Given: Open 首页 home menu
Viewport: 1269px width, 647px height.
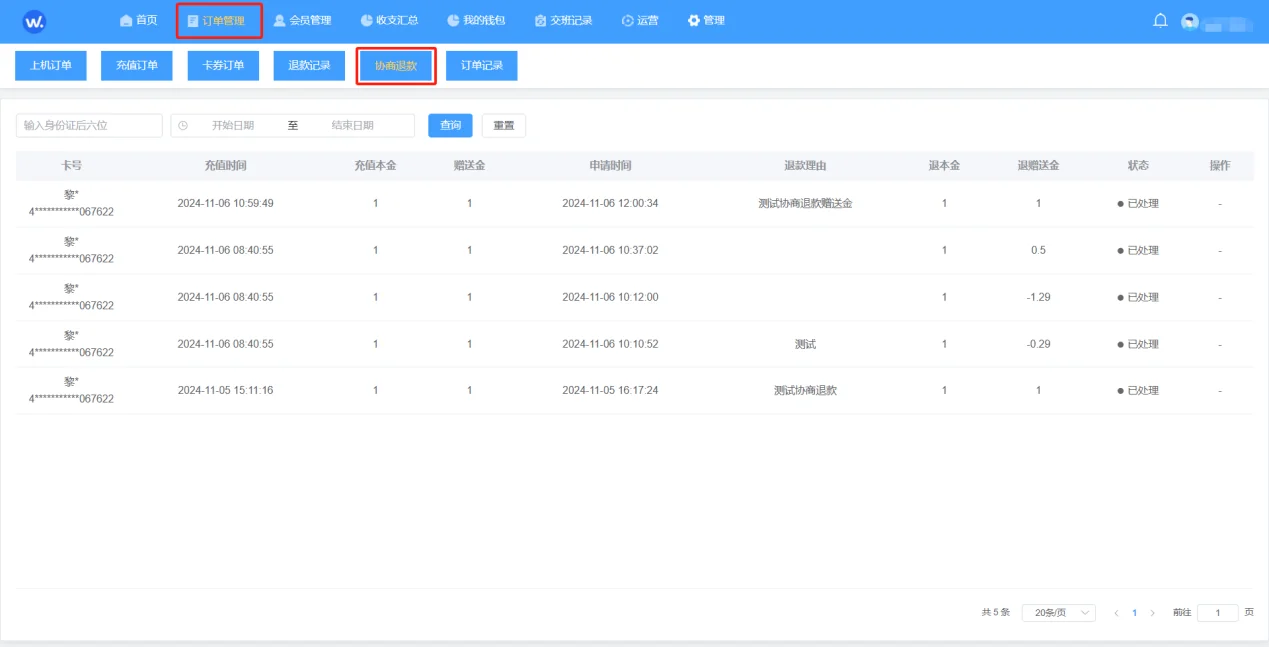Looking at the screenshot, I should pyautogui.click(x=138, y=21).
